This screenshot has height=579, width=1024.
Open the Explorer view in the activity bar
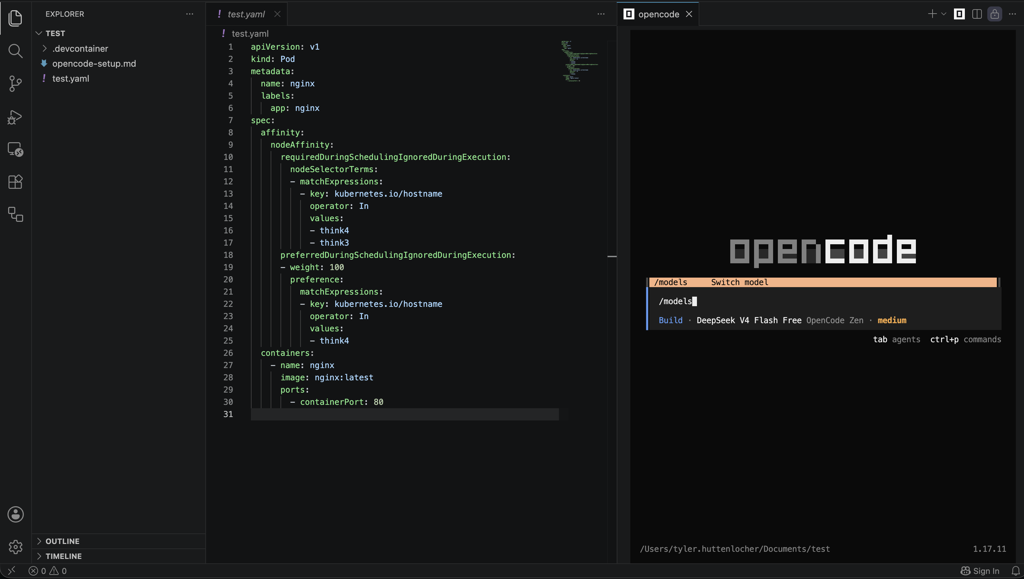(x=15, y=18)
